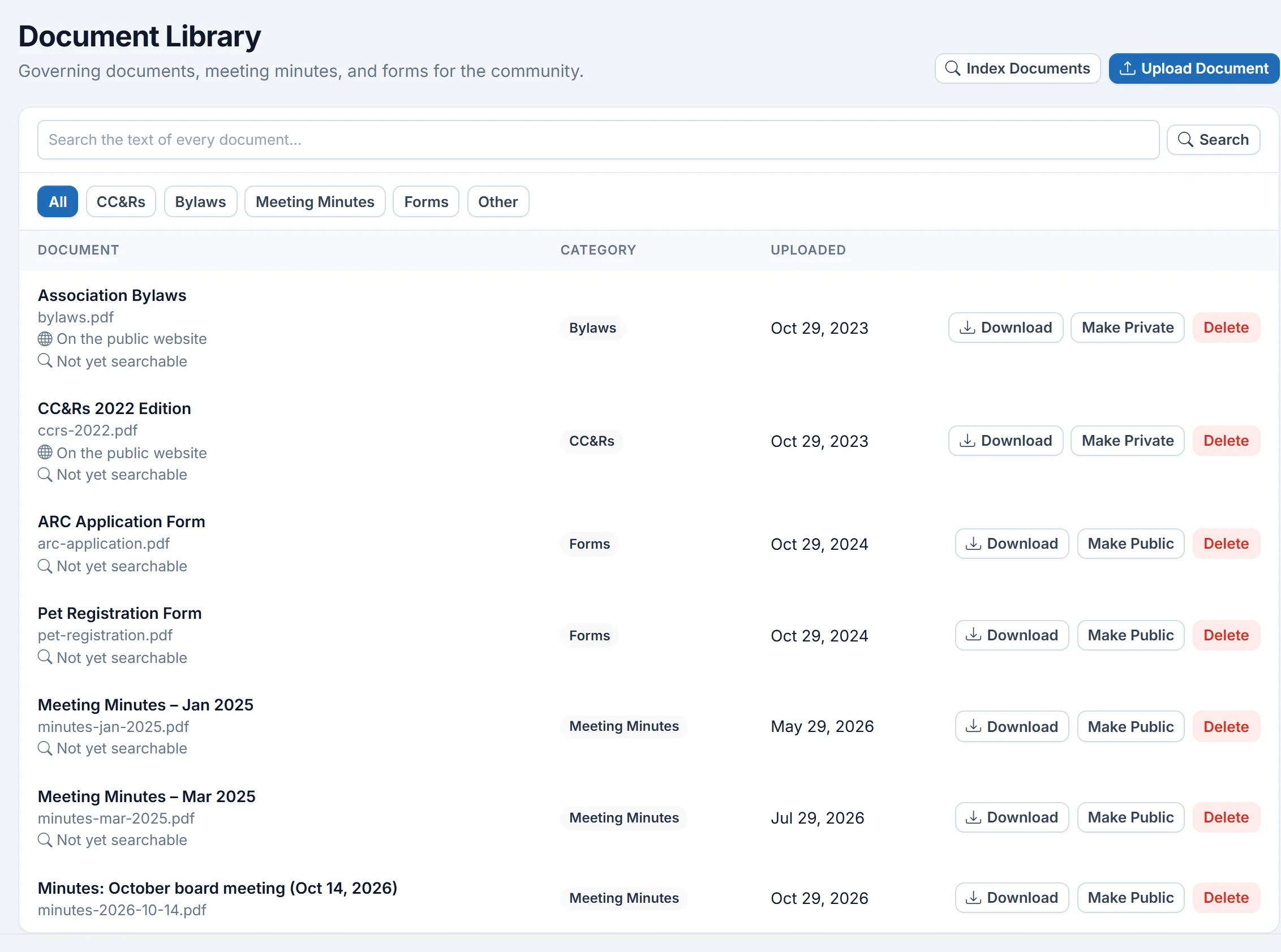Click the Minutes: October board meeting title

coord(217,888)
